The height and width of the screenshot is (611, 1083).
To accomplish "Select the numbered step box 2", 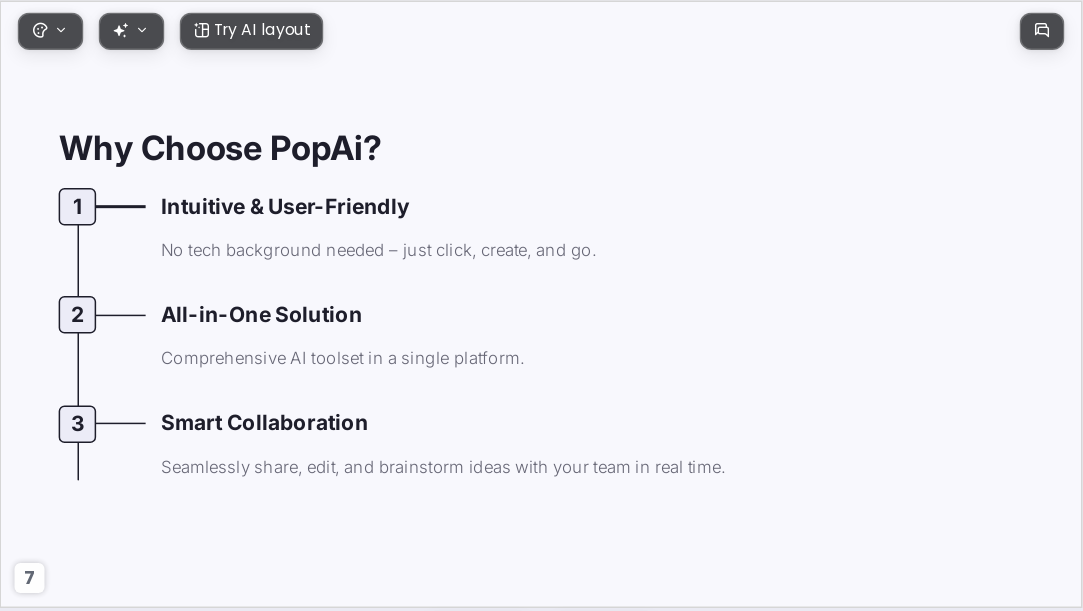I will tap(77, 315).
